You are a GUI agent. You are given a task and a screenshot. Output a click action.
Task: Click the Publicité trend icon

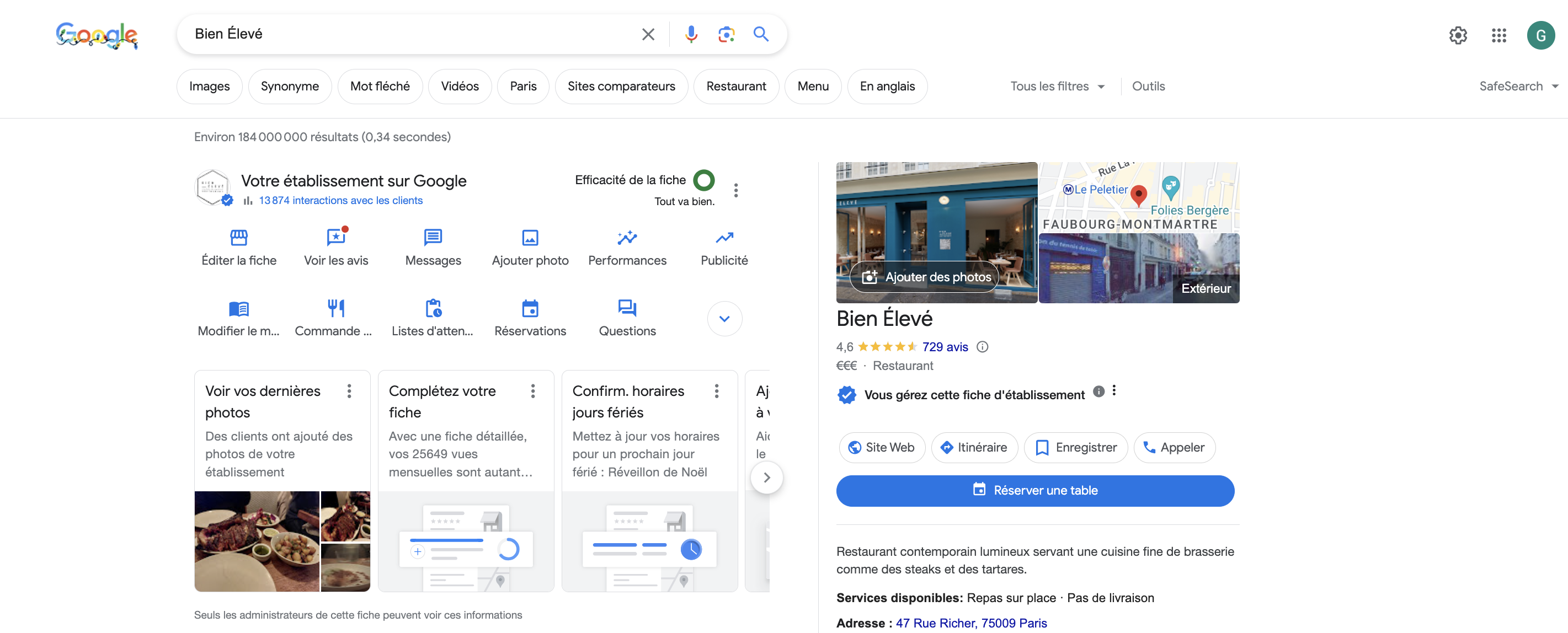pos(724,237)
